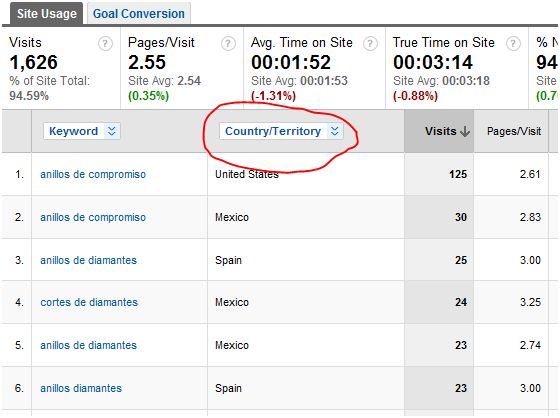Click the True Time on Site metric value
This screenshot has height=418, width=560.
pyautogui.click(x=433, y=63)
